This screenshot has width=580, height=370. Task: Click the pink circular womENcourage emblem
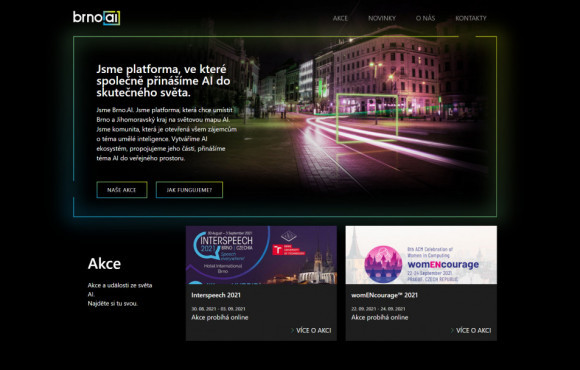point(383,264)
